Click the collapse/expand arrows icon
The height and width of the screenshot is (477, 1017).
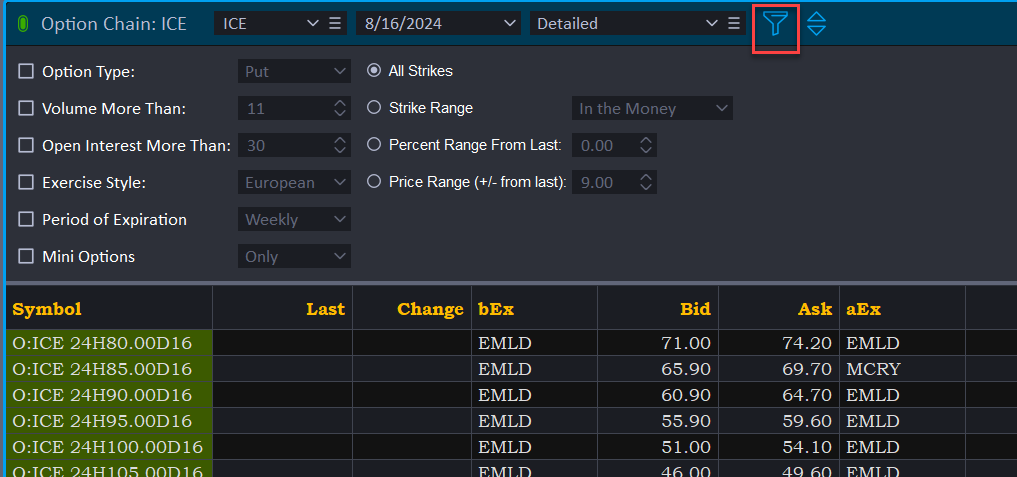pyautogui.click(x=816, y=23)
